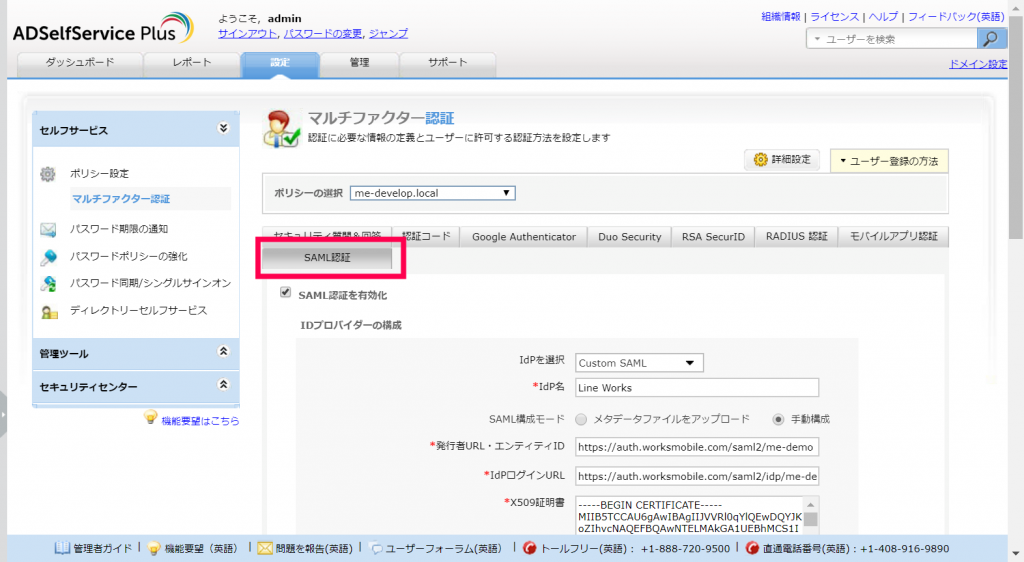Switch to RSA SecurID tab

713,237
